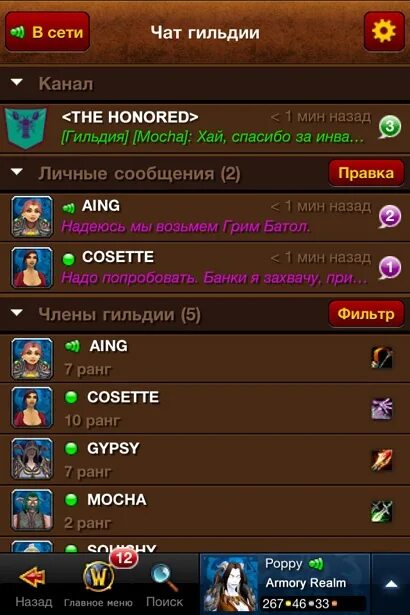Open THE HONORED guild channel crest
This screenshot has width=410, height=615.
coord(26,128)
